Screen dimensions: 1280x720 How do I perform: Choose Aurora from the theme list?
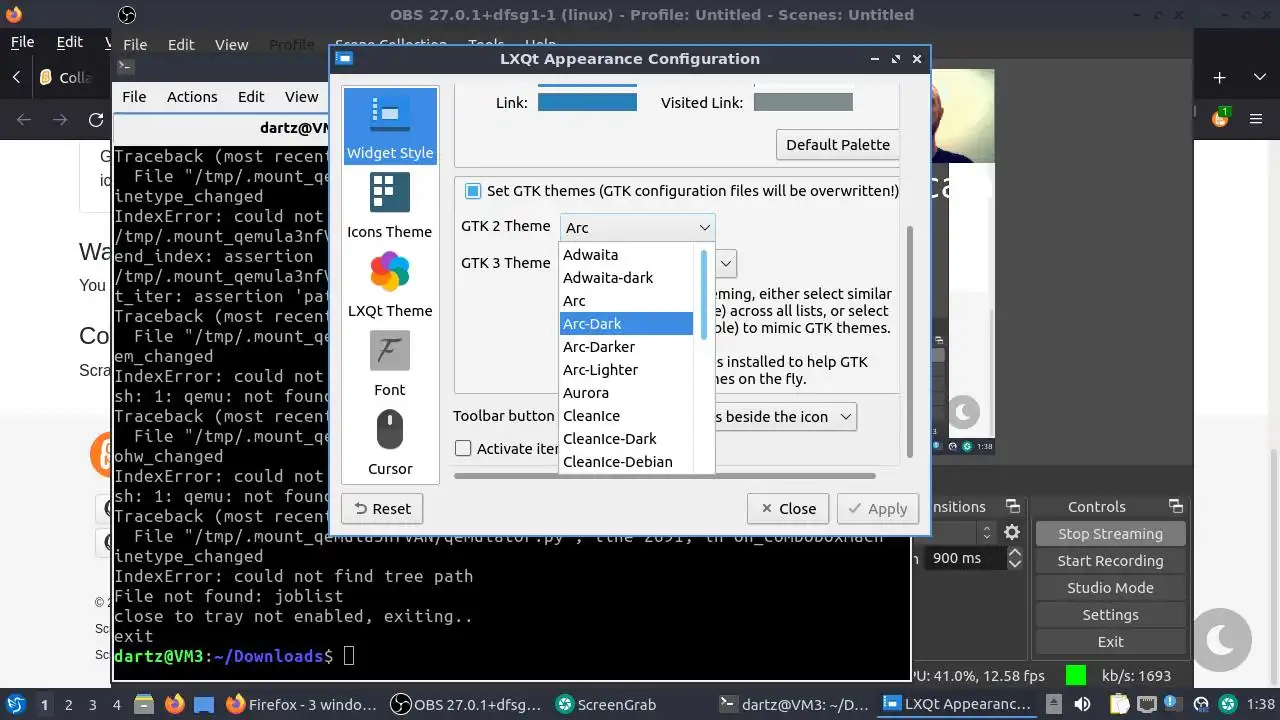point(626,393)
